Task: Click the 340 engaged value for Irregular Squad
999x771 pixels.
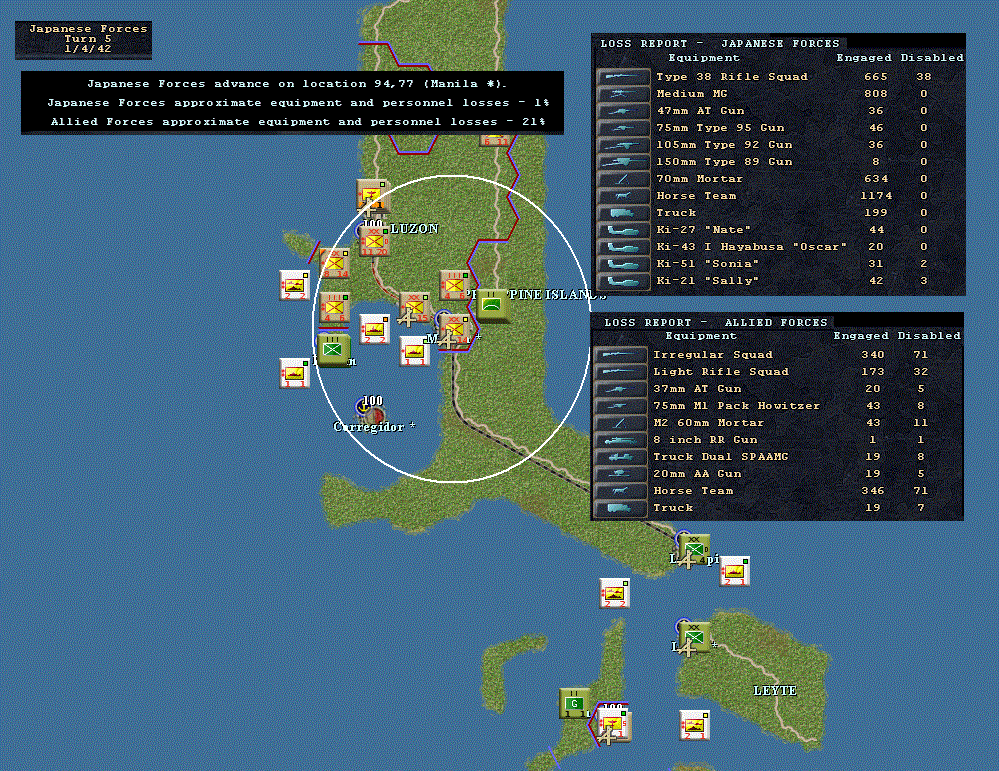Action: point(873,355)
